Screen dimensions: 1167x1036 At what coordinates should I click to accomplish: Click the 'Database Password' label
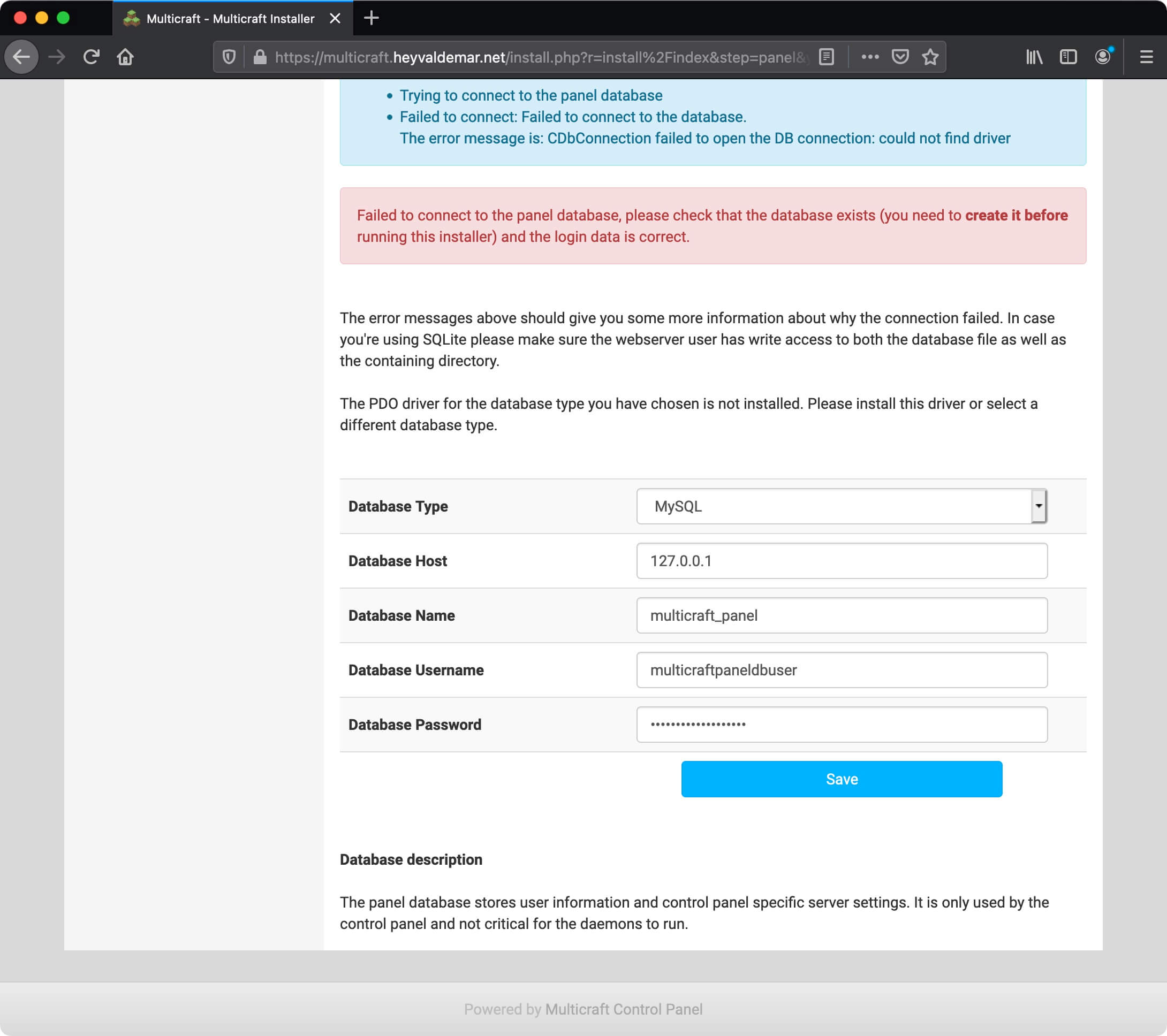point(414,725)
